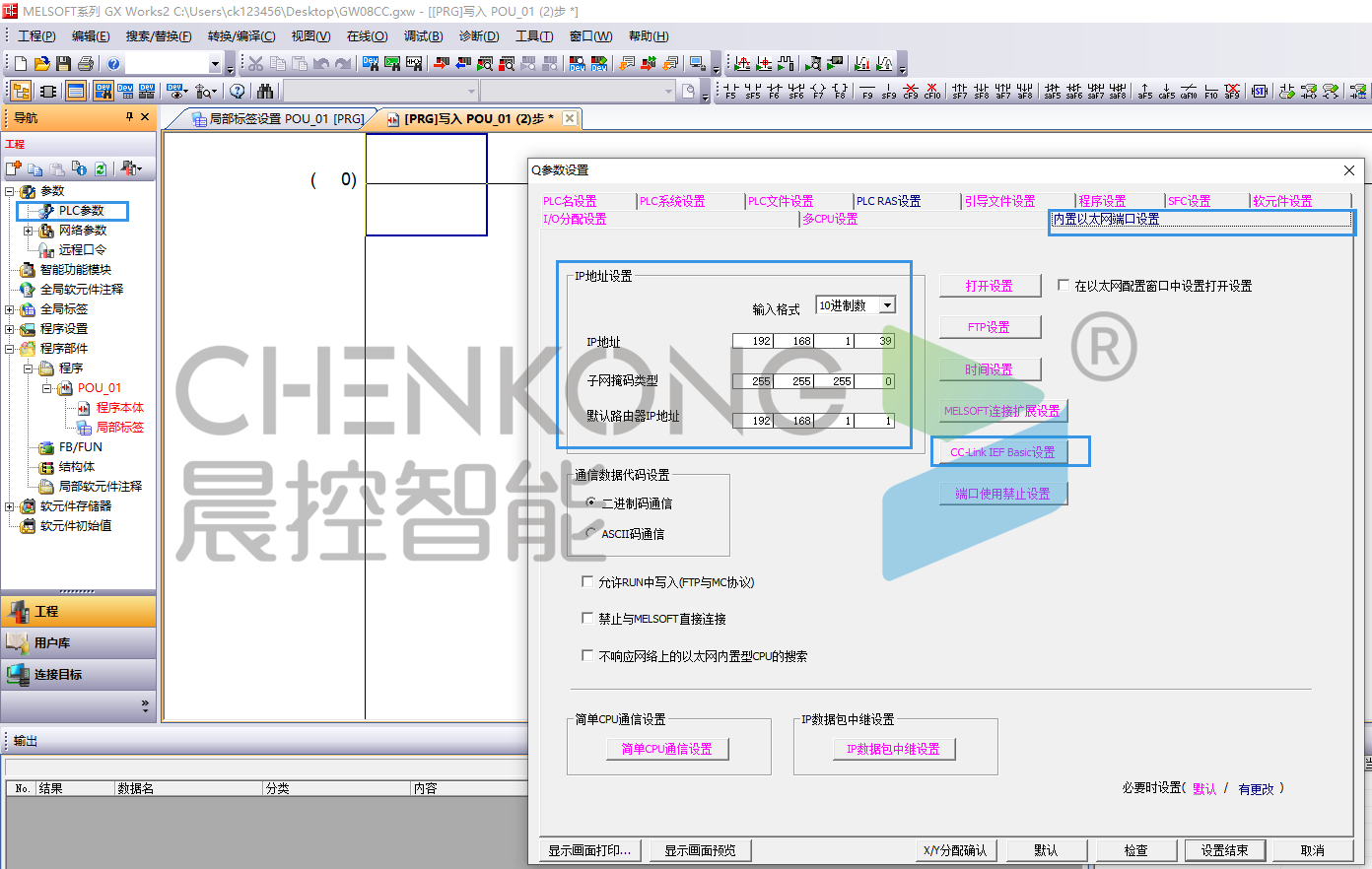Click the first octet of default router IP
The height and width of the screenshot is (869, 1372).
click(x=753, y=421)
